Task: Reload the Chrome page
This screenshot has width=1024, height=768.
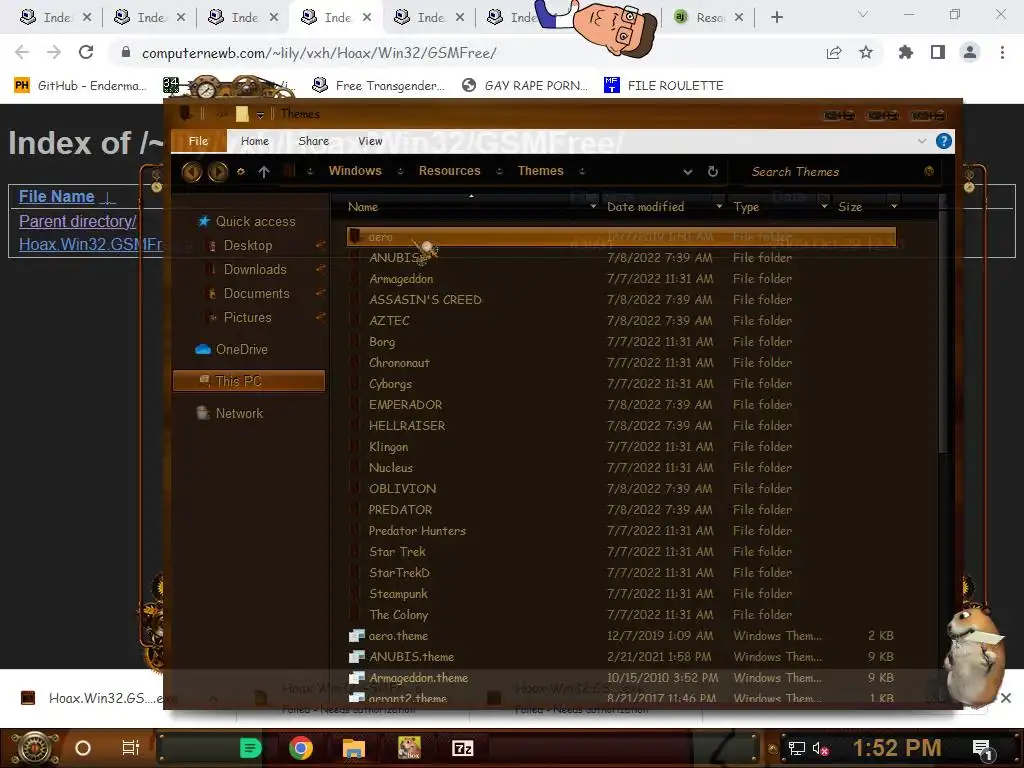Action: pos(86,52)
